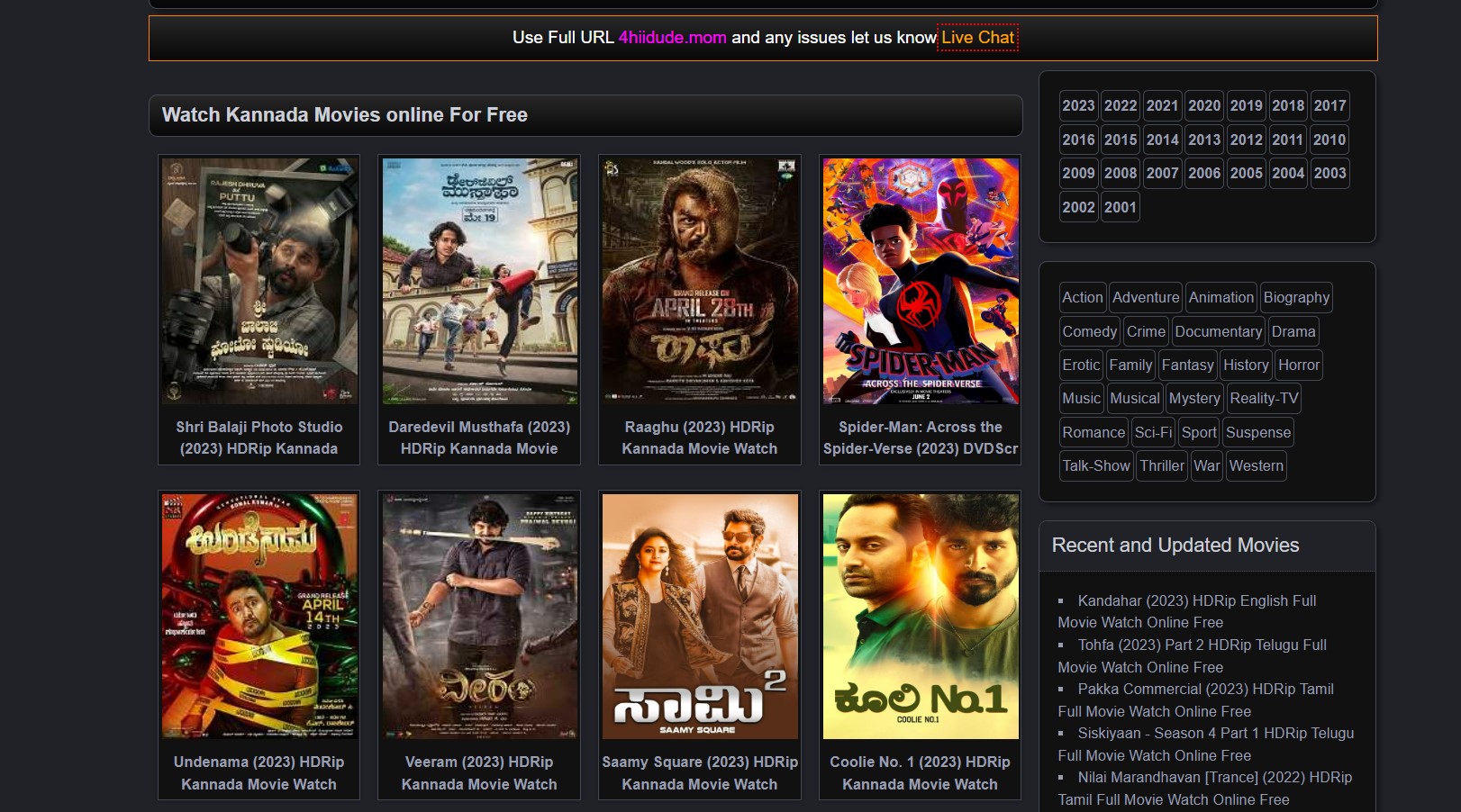Select the Crime genre tag
This screenshot has width=1461, height=812.
point(1146,331)
